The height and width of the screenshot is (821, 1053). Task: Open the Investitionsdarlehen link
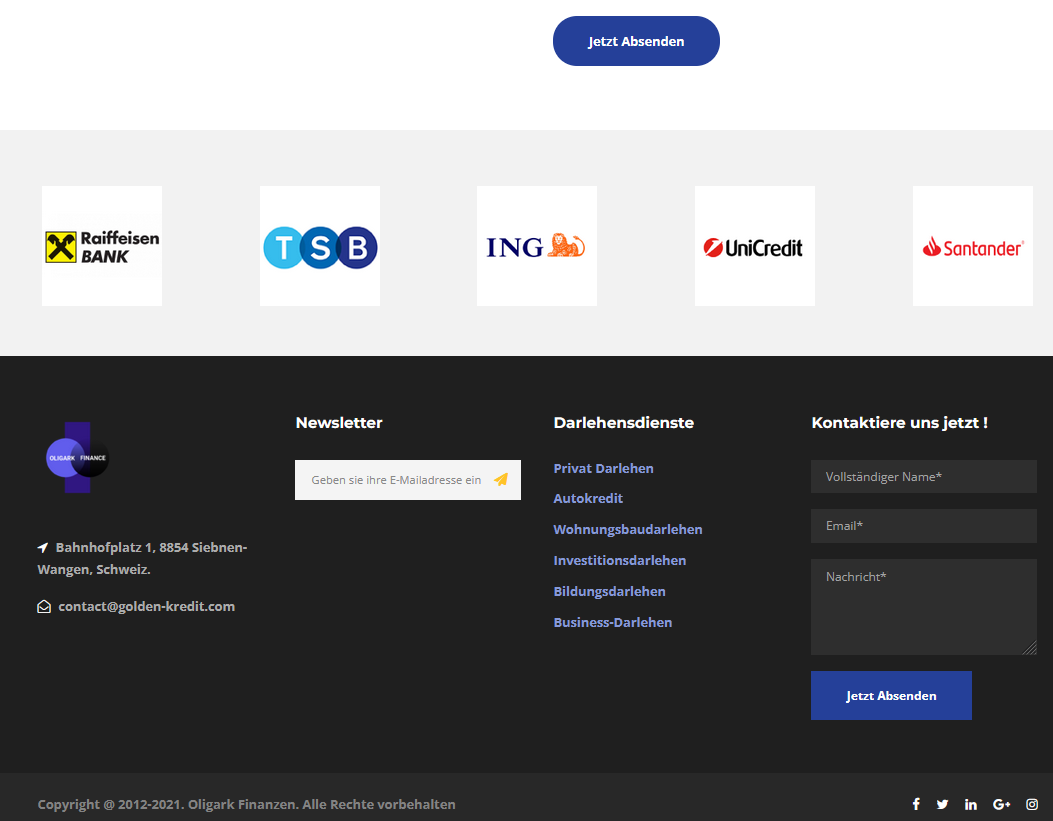point(620,560)
